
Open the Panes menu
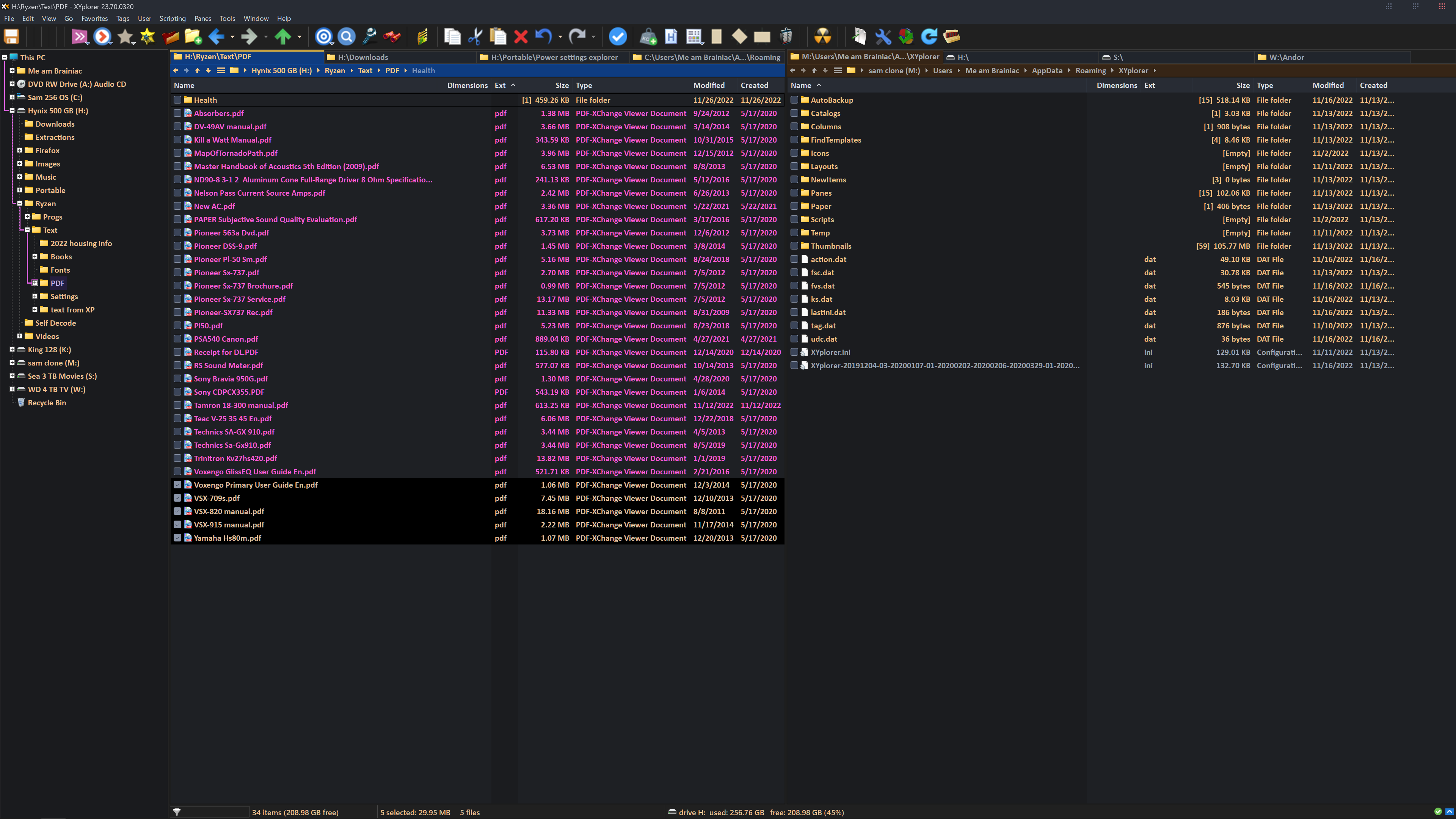[202, 19]
